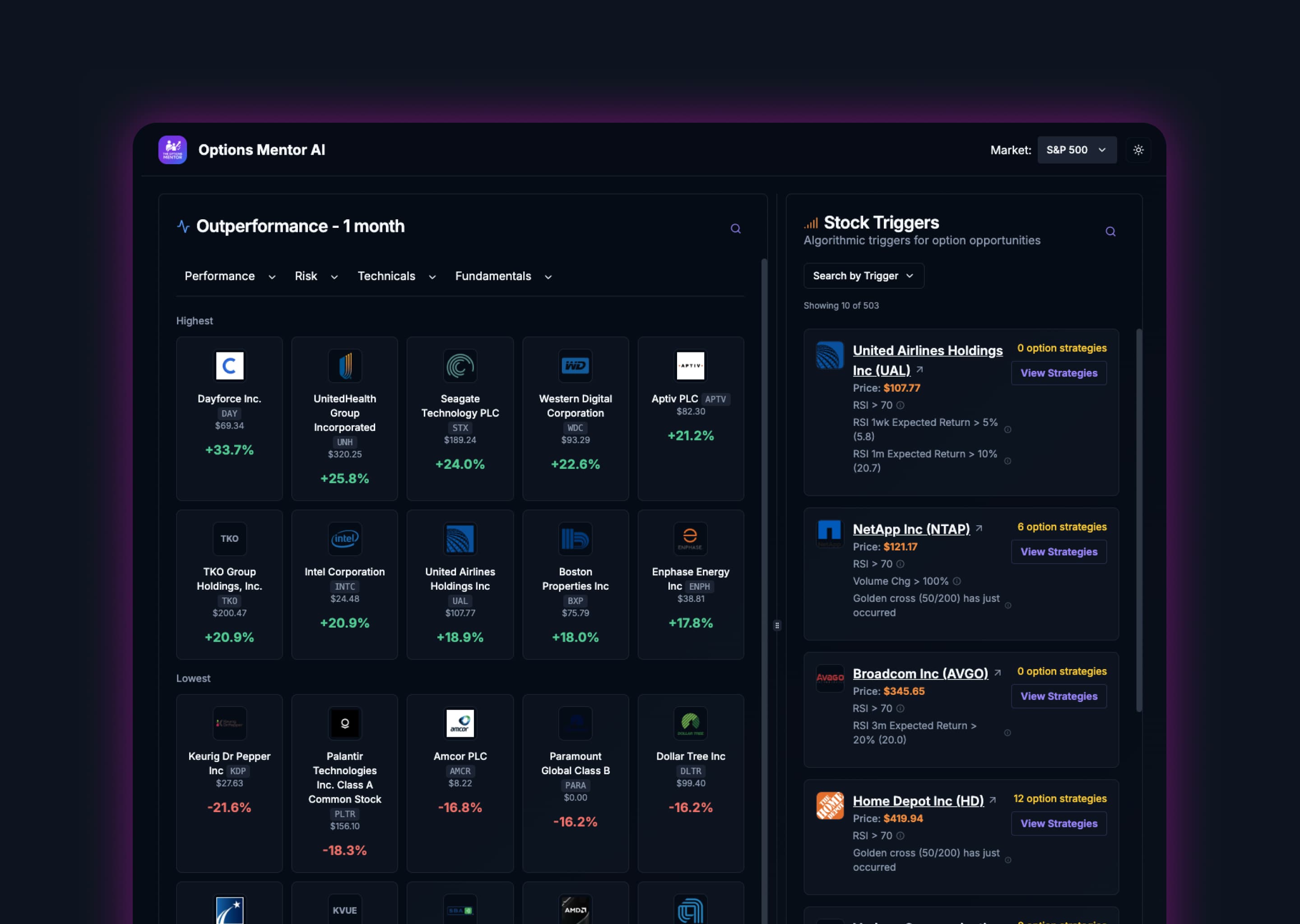Toggle the light/dark theme sun icon

click(x=1138, y=150)
